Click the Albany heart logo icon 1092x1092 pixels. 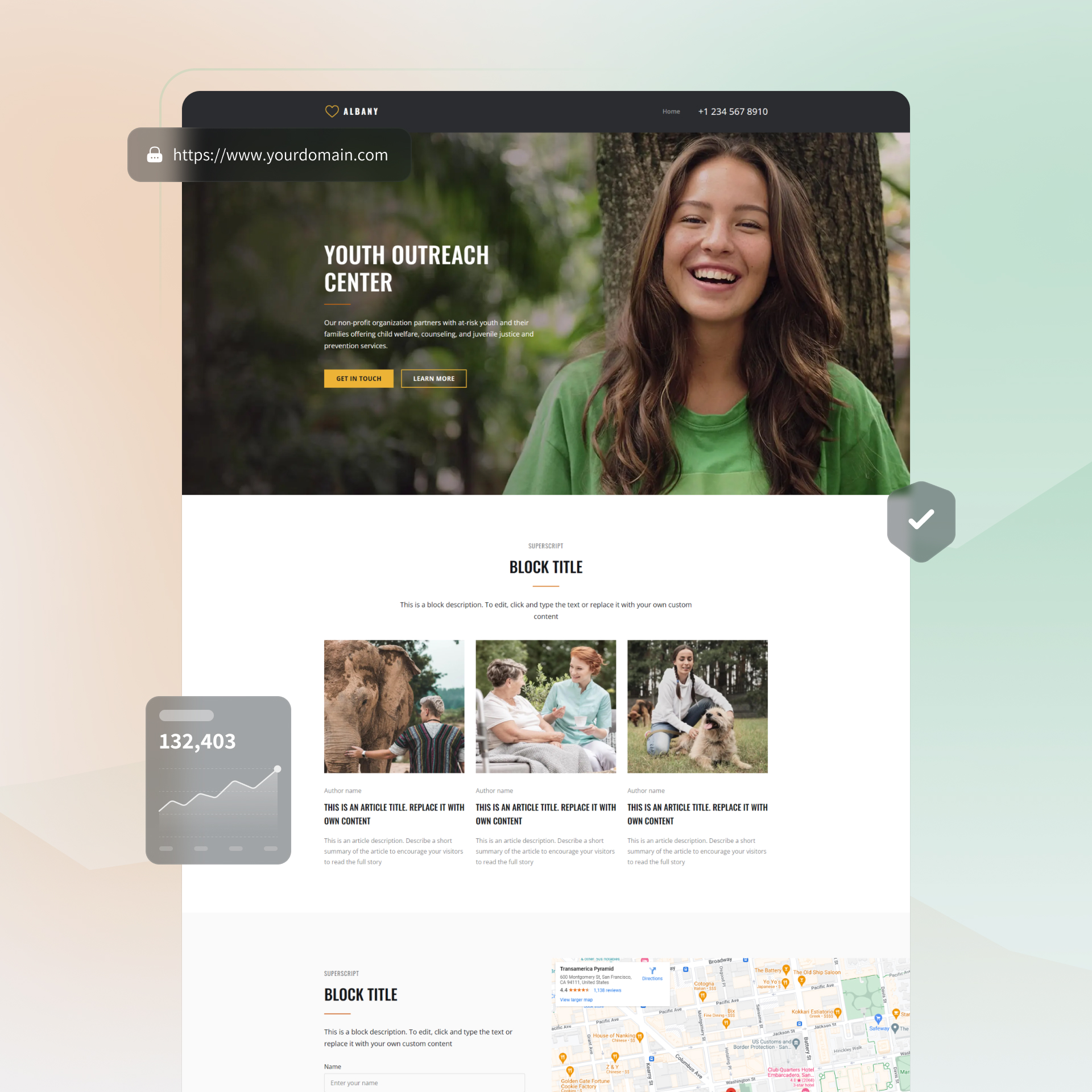coord(330,111)
